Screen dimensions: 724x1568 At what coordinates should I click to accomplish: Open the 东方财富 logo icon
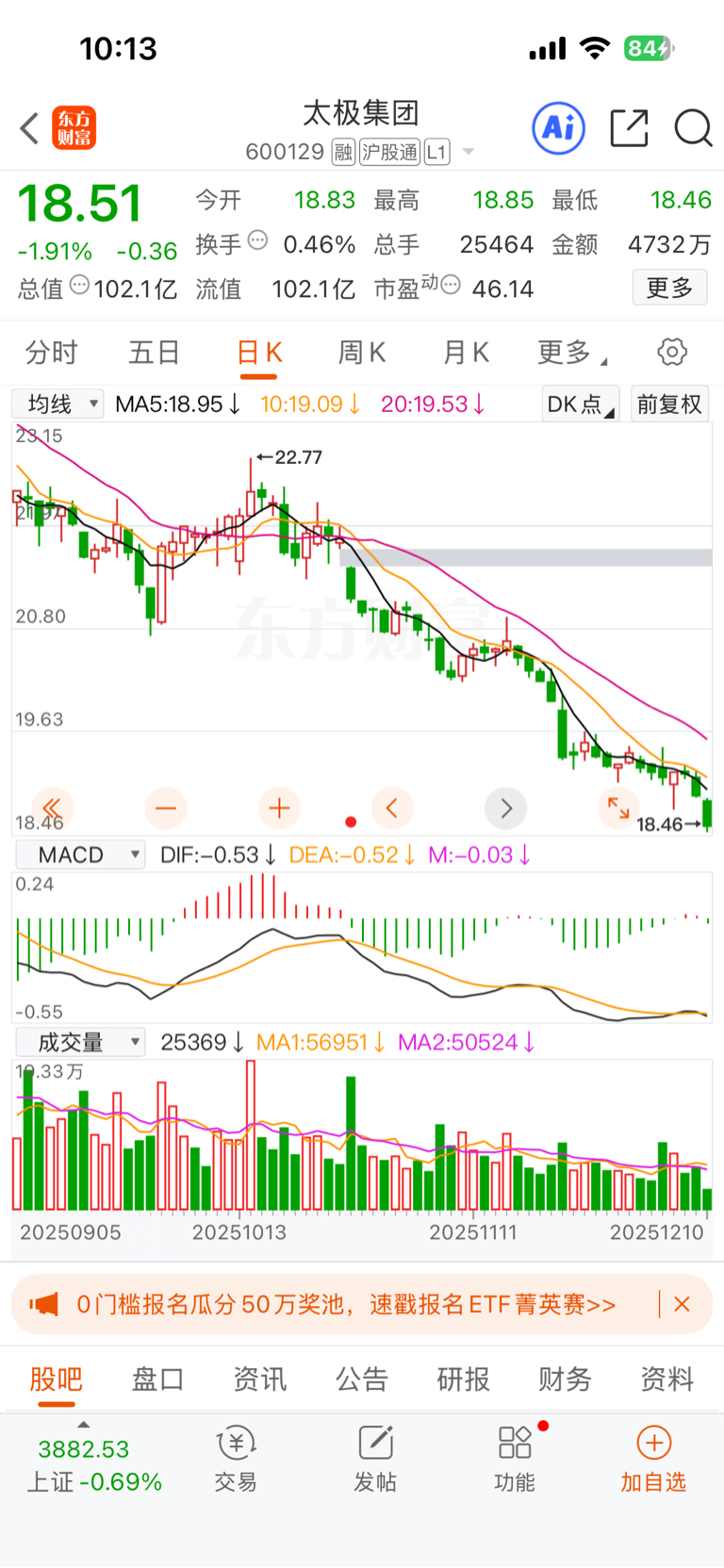tap(74, 128)
